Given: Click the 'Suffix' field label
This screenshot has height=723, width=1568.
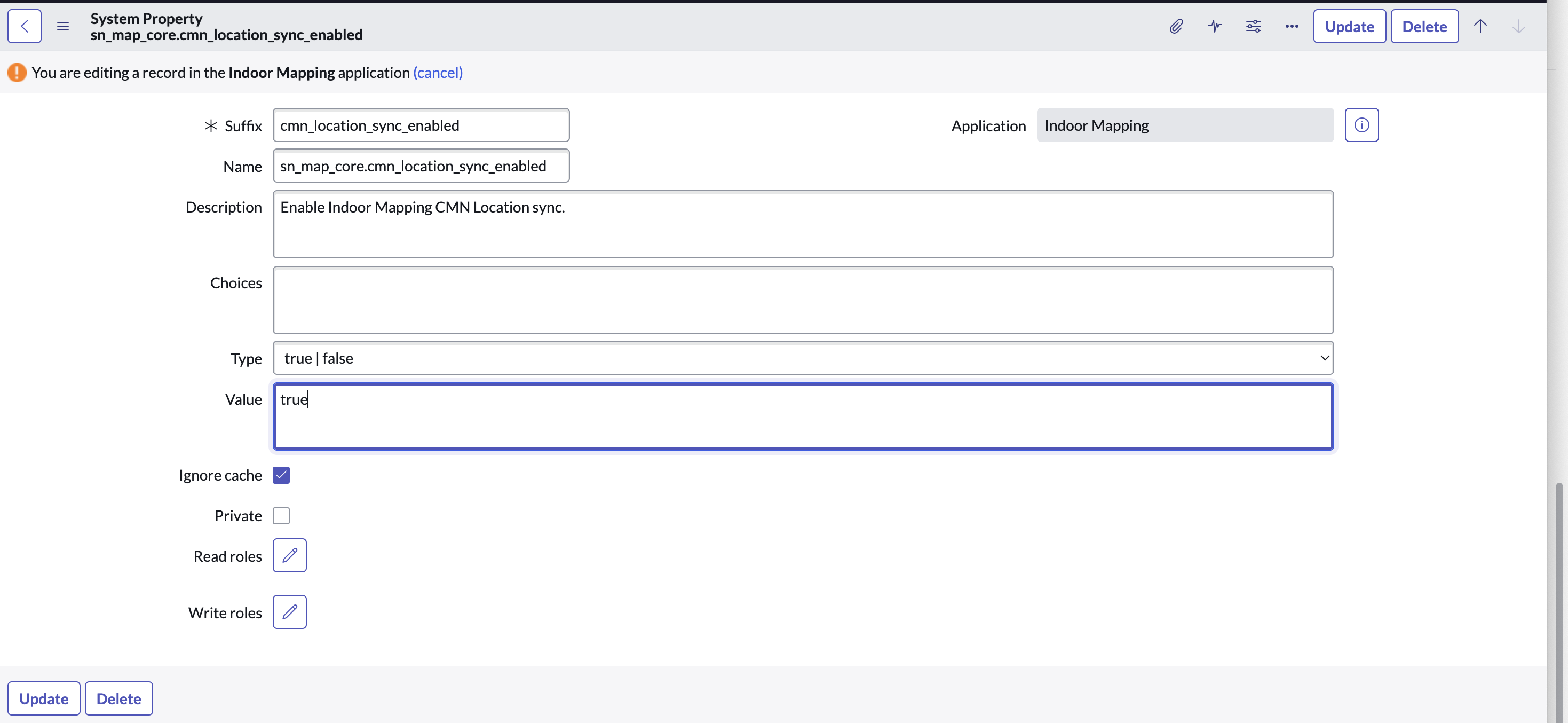Looking at the screenshot, I should 243,125.
